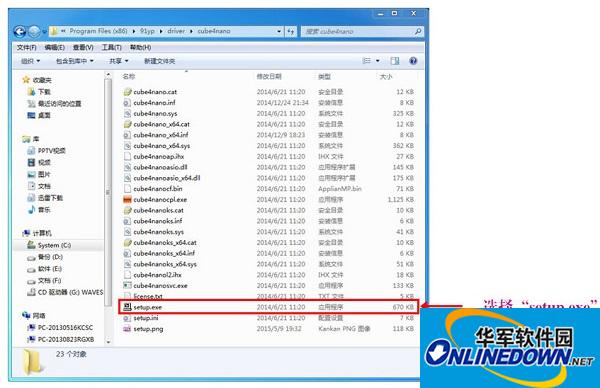This screenshot has width=600, height=388.
Task: Open the 包含到库中 dropdown
Action: pyautogui.click(x=75, y=61)
